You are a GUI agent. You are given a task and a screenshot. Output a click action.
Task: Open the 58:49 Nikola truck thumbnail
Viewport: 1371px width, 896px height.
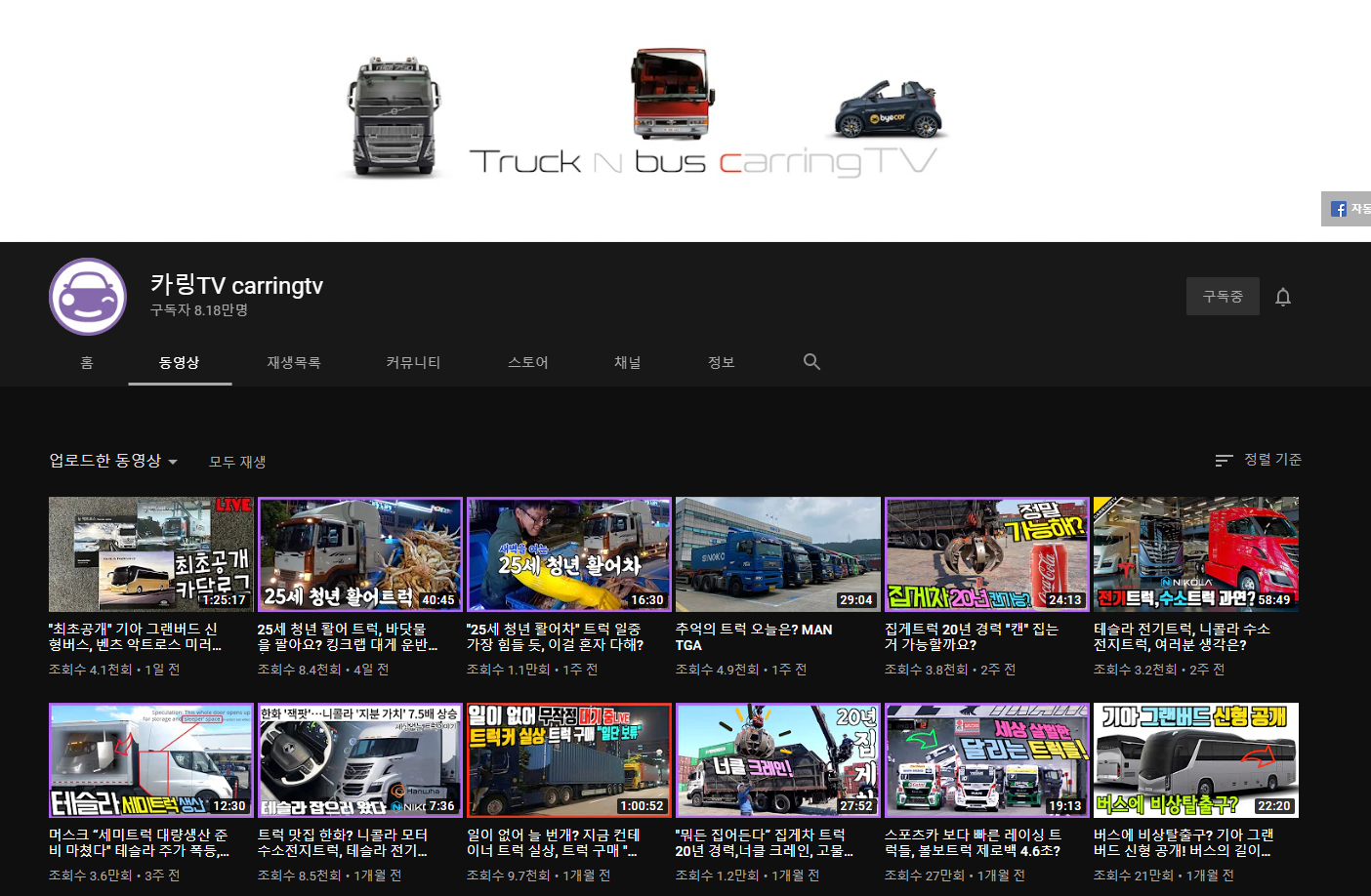(x=1196, y=554)
